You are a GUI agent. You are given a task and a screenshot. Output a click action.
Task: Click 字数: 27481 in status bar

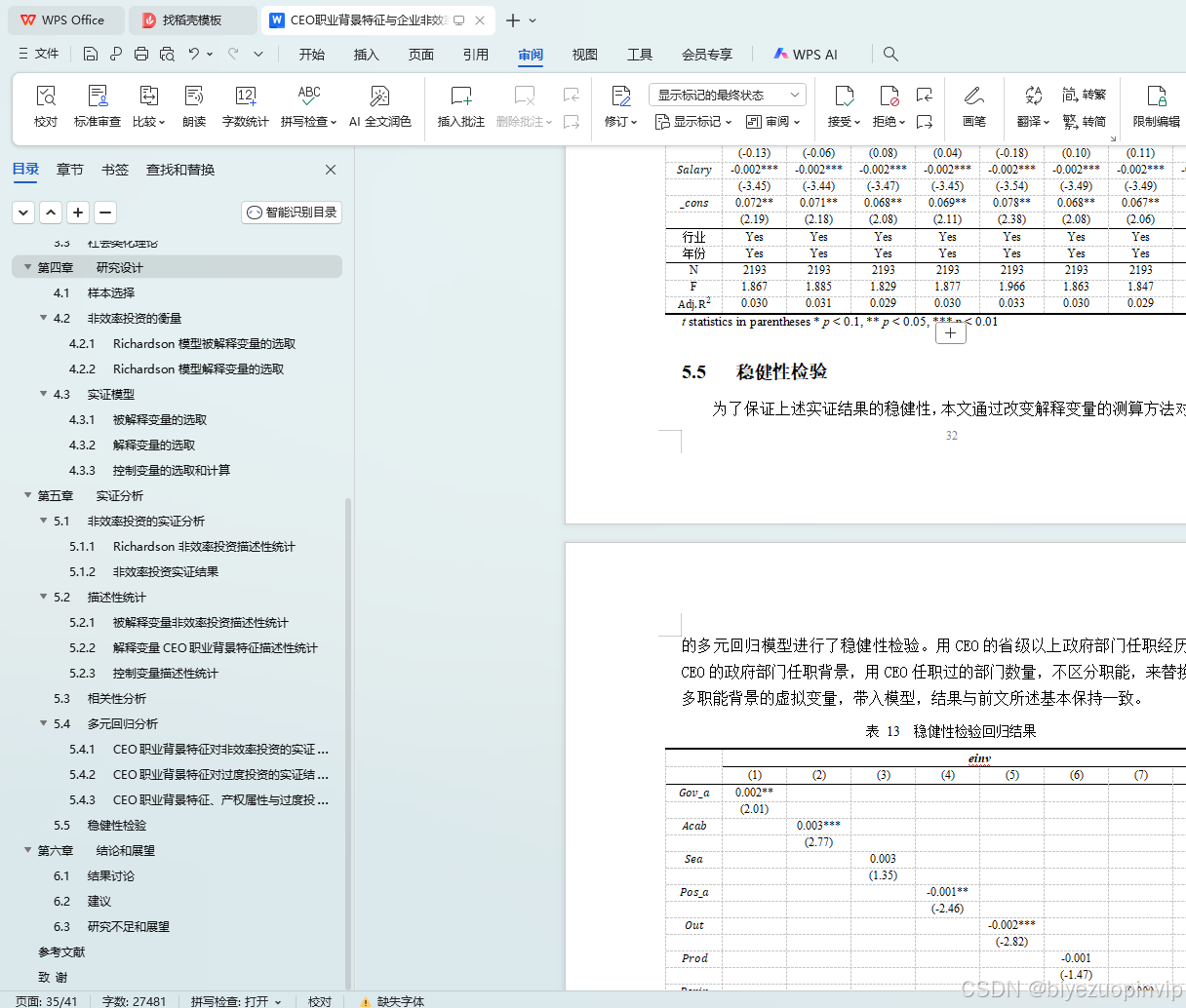coord(135,1001)
